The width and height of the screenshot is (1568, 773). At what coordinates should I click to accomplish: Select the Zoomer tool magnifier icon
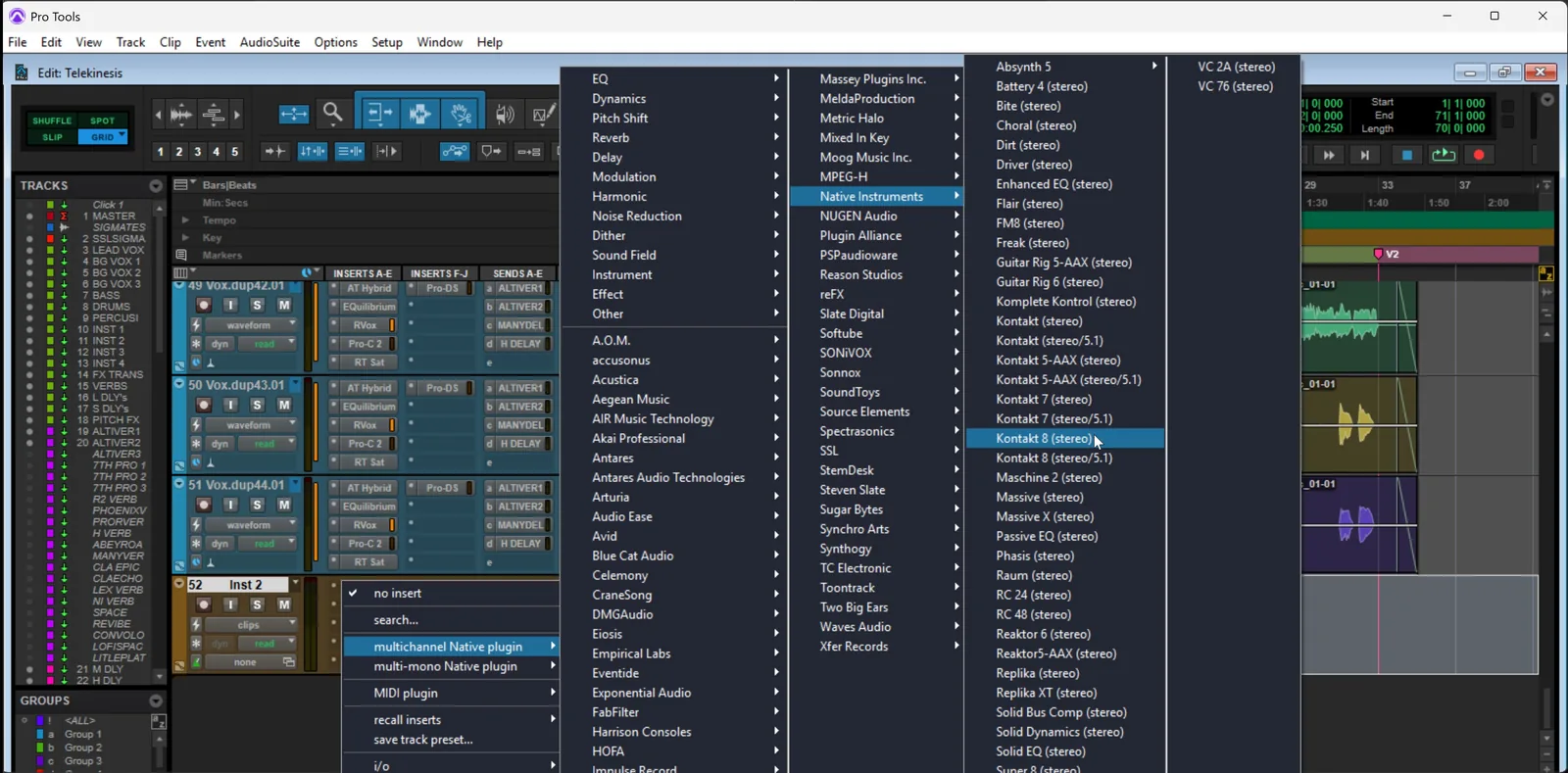click(x=333, y=114)
